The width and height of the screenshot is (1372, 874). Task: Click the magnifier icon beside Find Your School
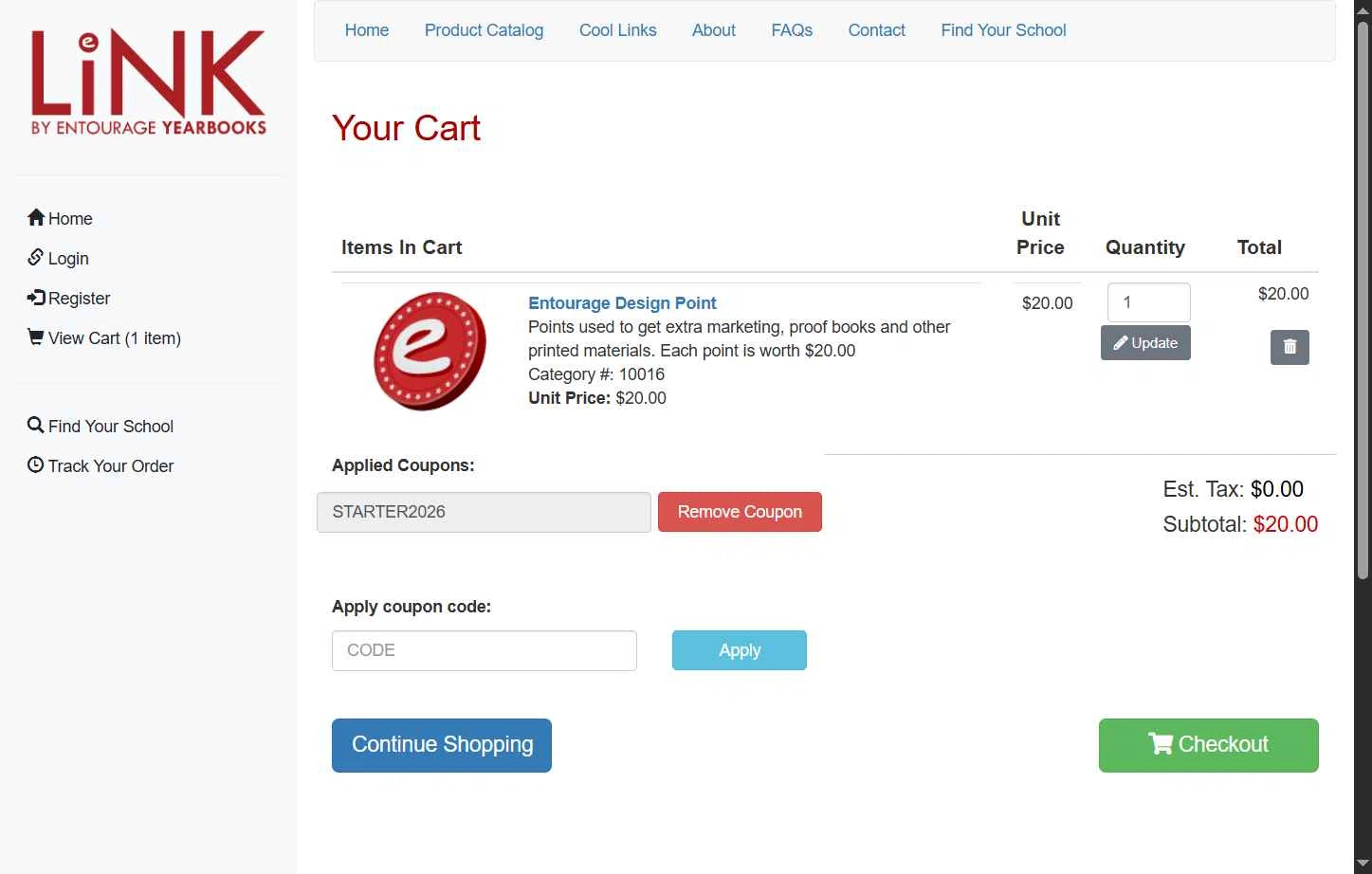tap(36, 426)
